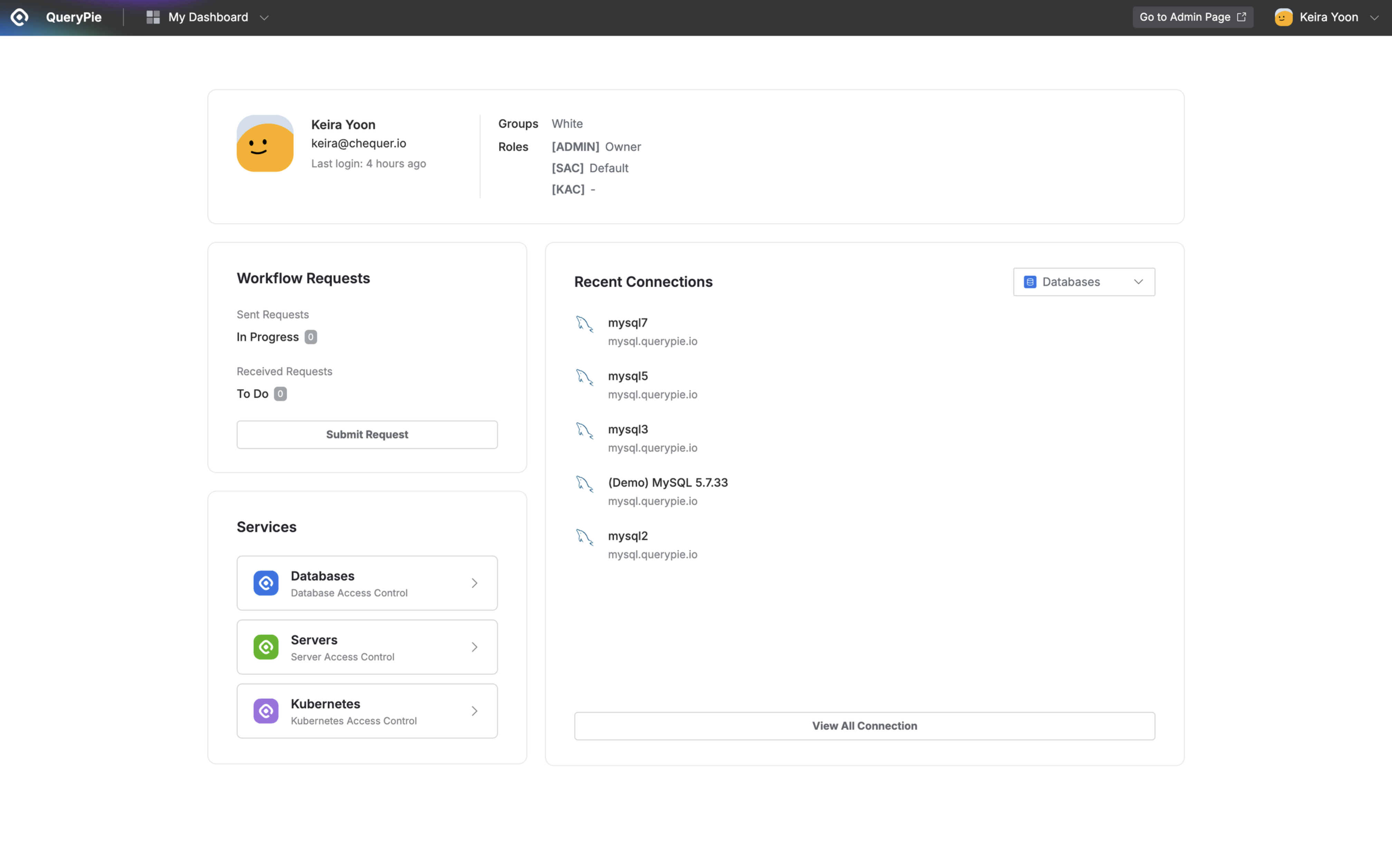Expand the Keira Yoon user menu

click(x=1374, y=18)
